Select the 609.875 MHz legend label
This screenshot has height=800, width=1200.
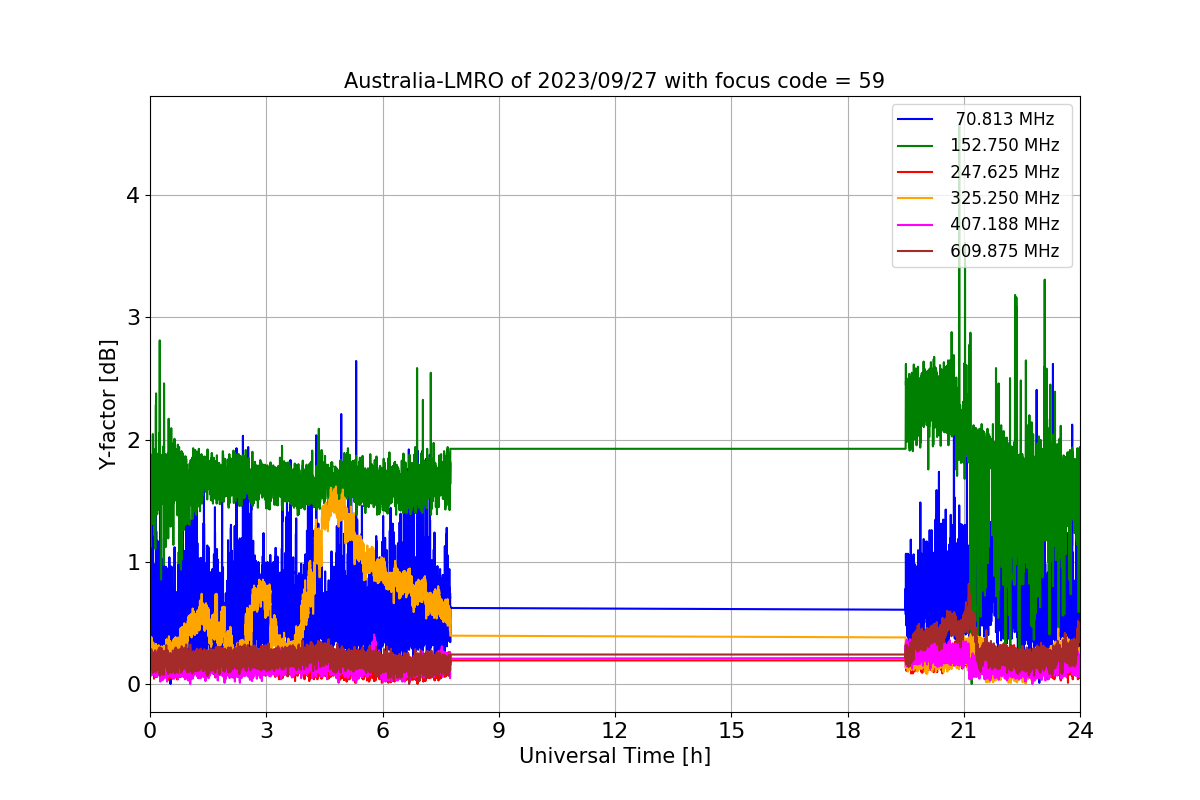pyautogui.click(x=1005, y=251)
